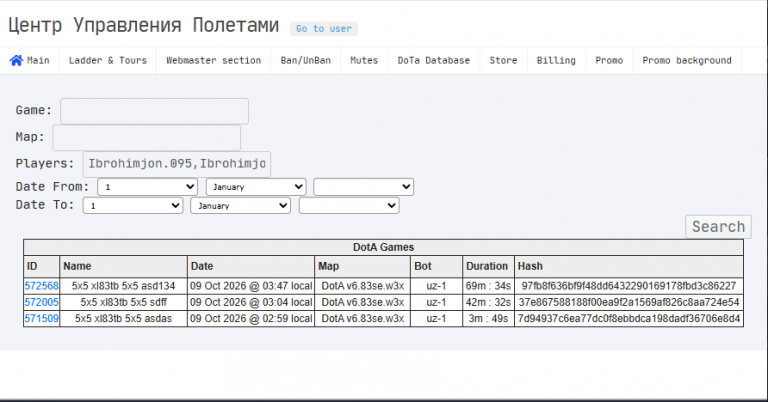Image resolution: width=768 pixels, height=402 pixels.
Task: Switch to the DoTa Database tab
Action: coord(433,60)
